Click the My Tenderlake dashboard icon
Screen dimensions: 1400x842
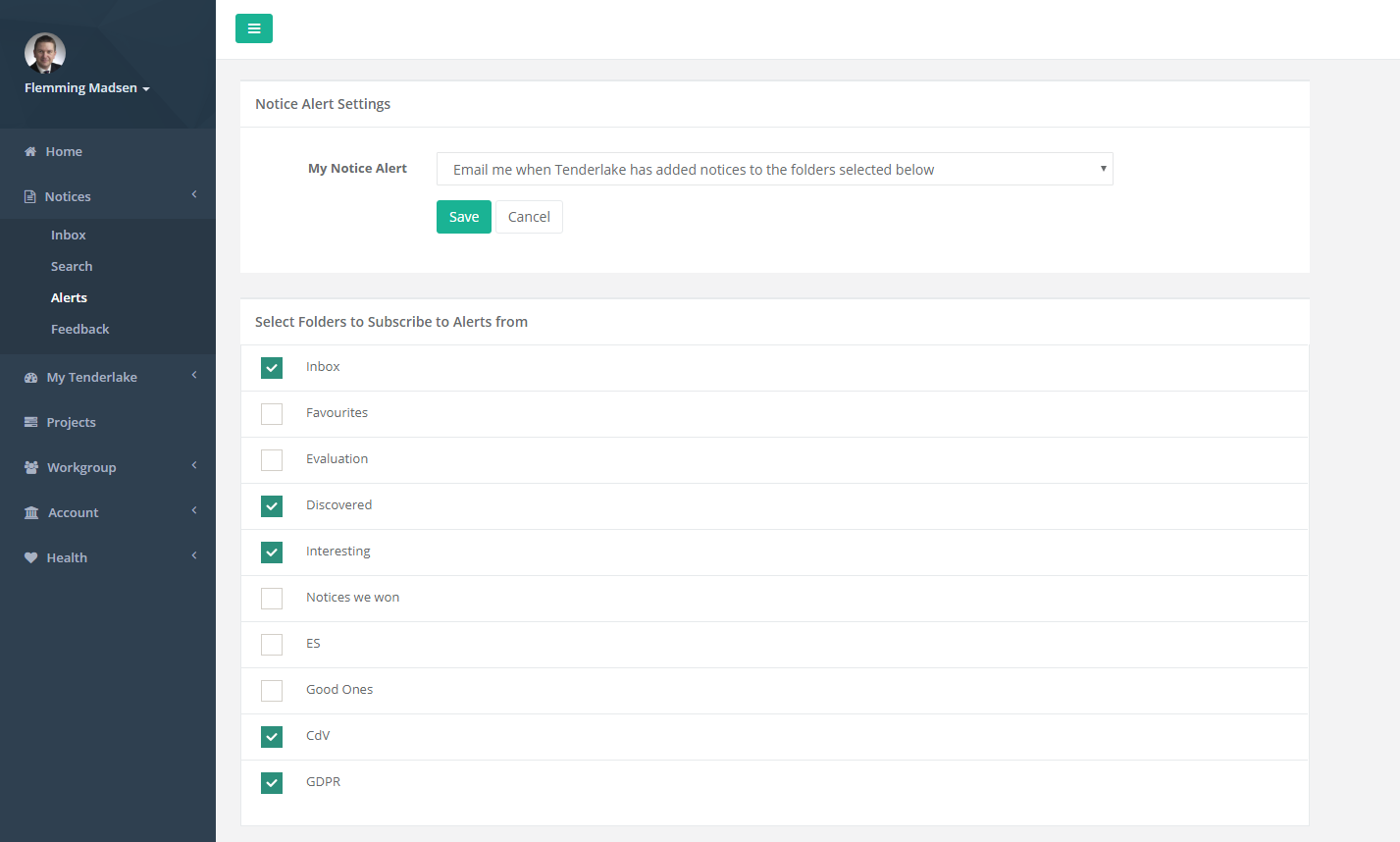click(x=30, y=378)
